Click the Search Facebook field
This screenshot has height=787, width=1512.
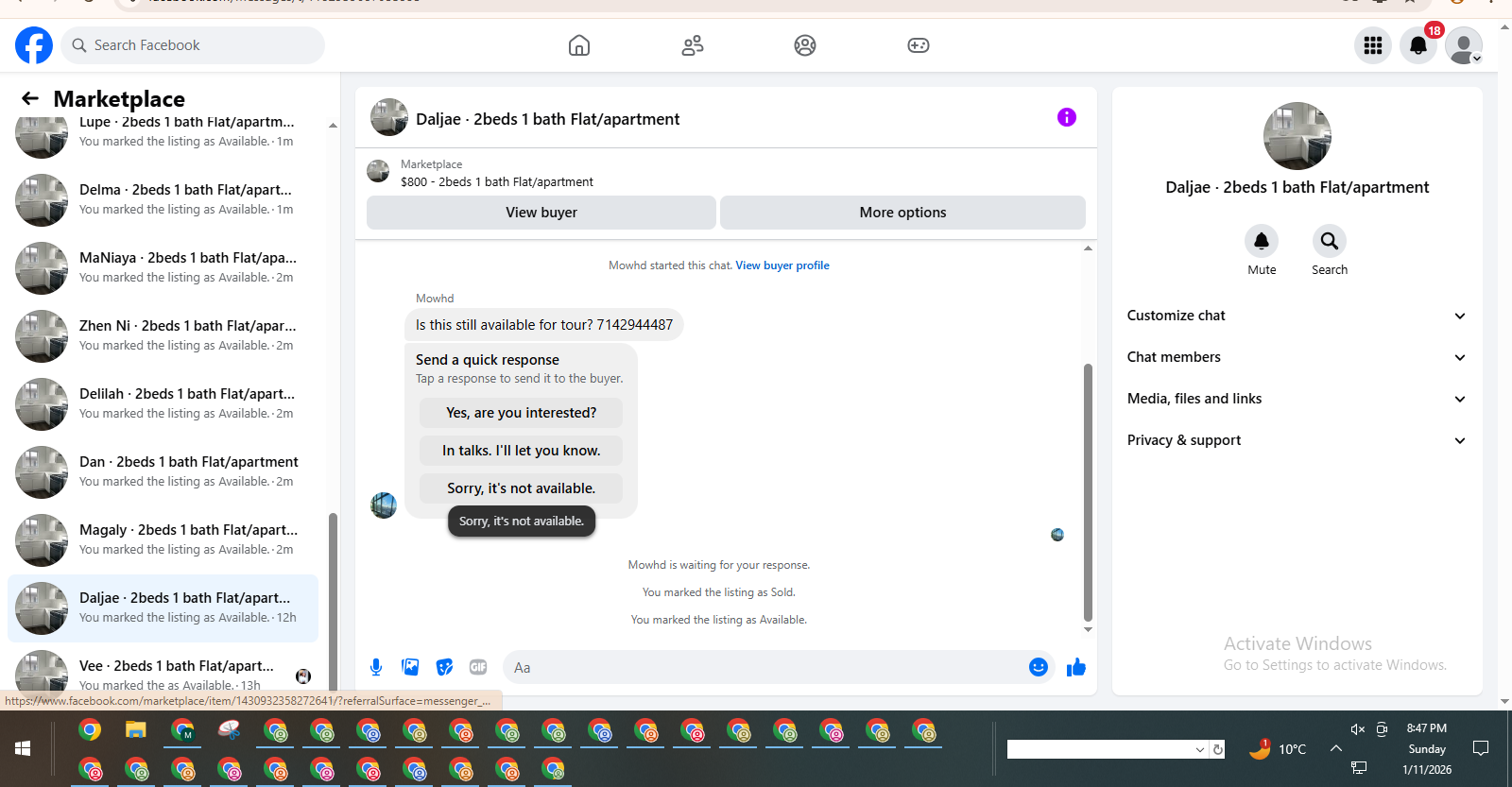tap(193, 45)
